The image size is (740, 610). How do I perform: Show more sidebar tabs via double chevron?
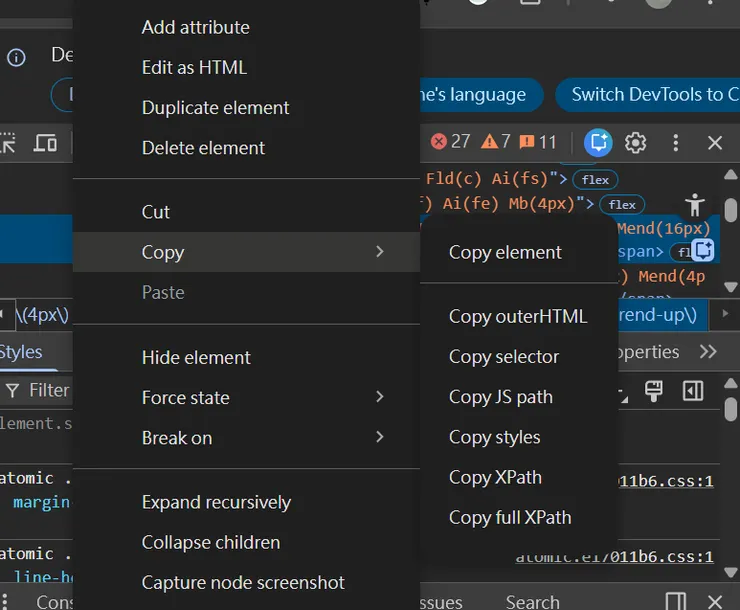708,352
